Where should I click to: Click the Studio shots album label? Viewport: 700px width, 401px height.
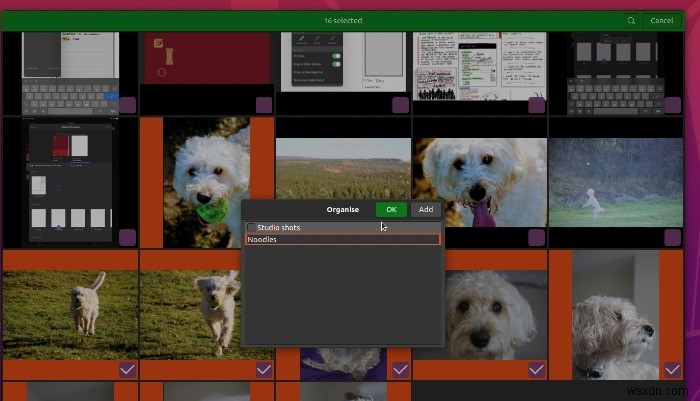[279, 227]
